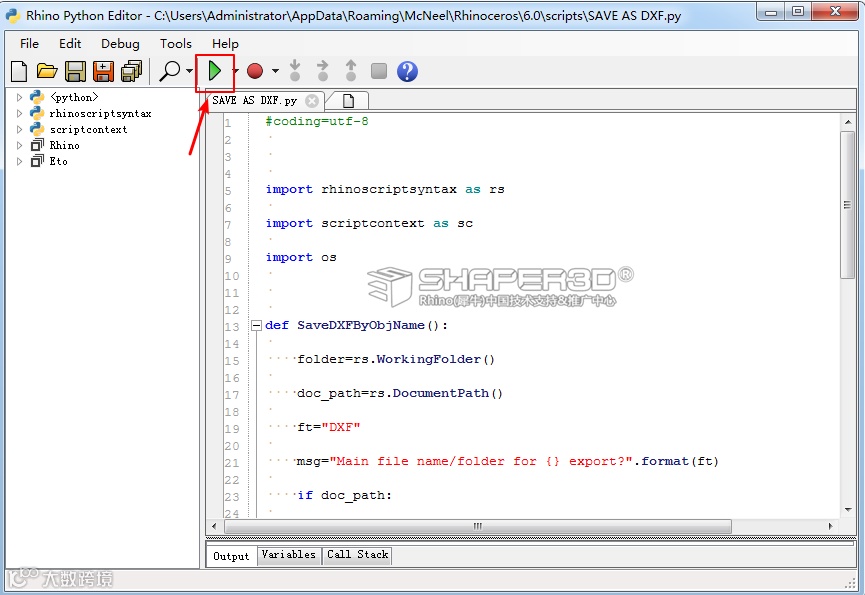
Task: Click the horizontal scrollbar thumb
Action: (478, 526)
